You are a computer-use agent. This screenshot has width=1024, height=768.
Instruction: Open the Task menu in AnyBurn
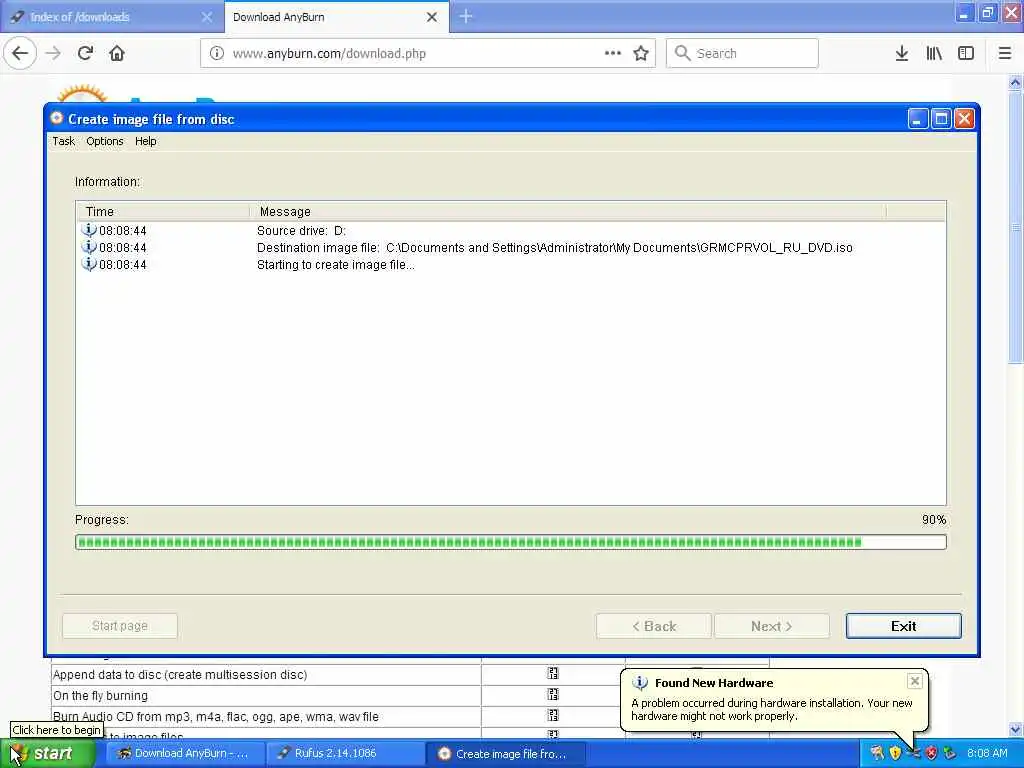coord(63,141)
